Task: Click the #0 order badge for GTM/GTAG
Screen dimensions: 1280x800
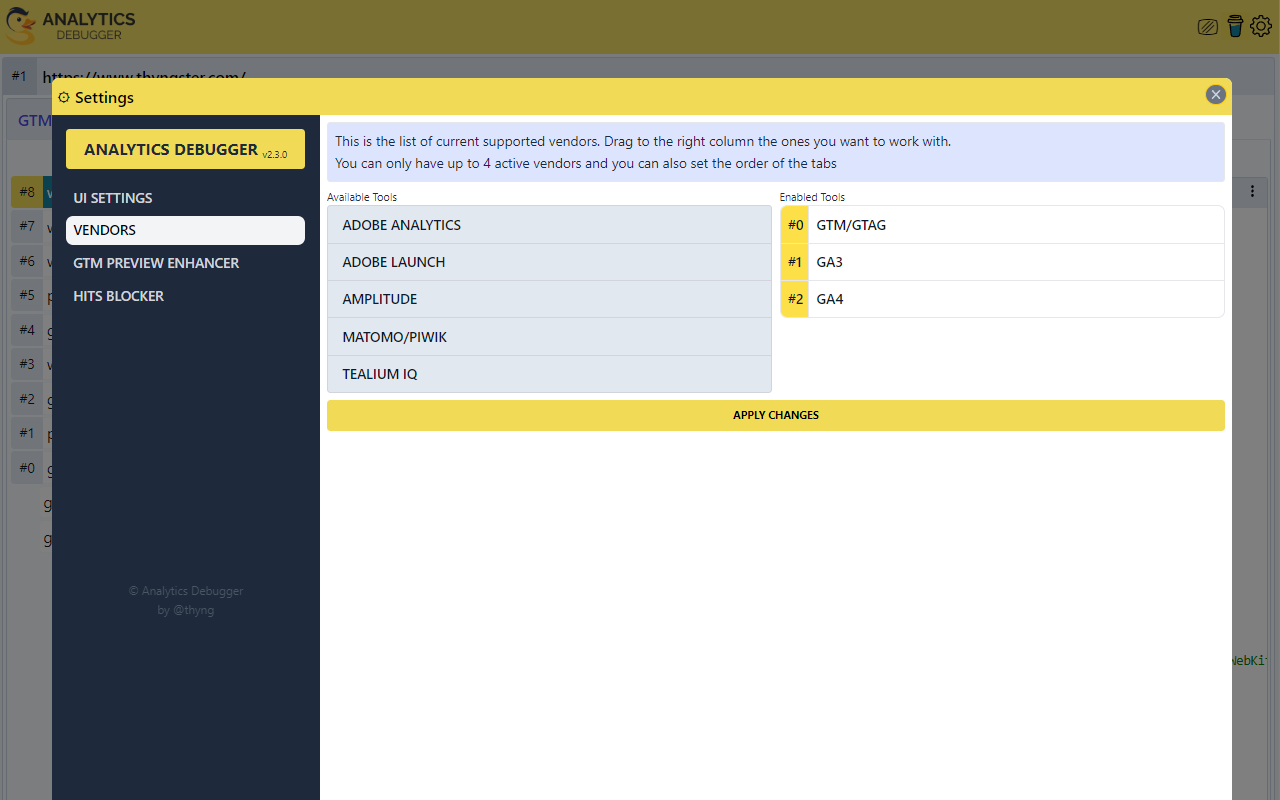Action: point(795,225)
